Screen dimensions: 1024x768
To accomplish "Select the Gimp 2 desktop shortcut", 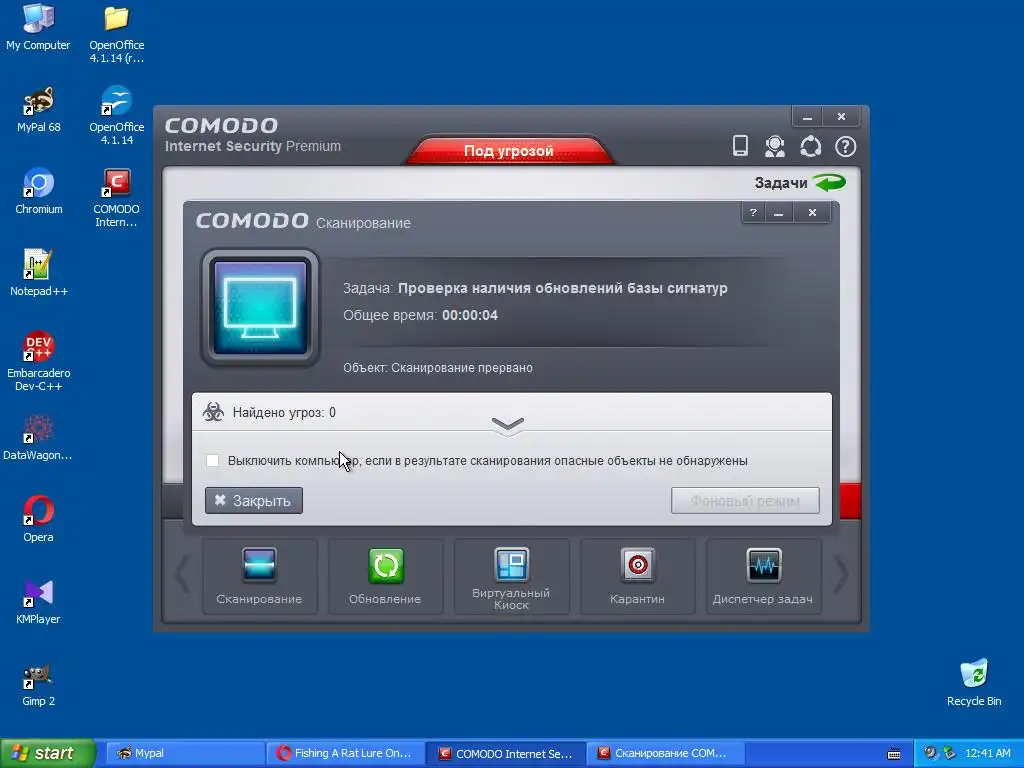I will (38, 684).
